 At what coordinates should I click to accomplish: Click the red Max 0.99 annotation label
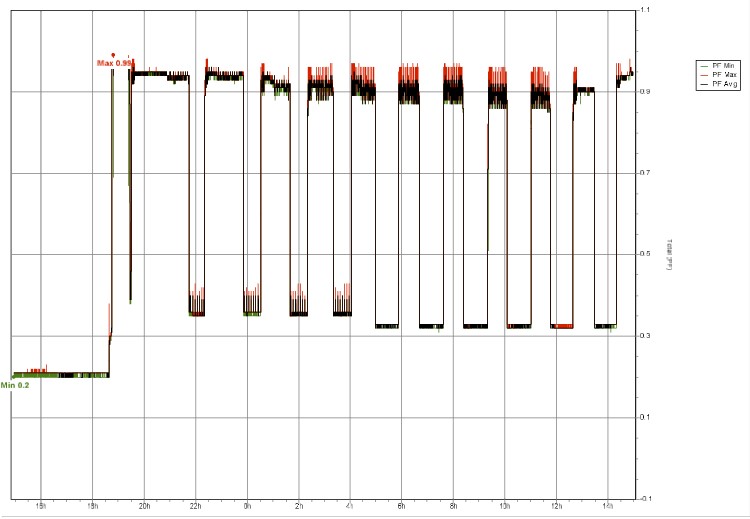point(114,63)
